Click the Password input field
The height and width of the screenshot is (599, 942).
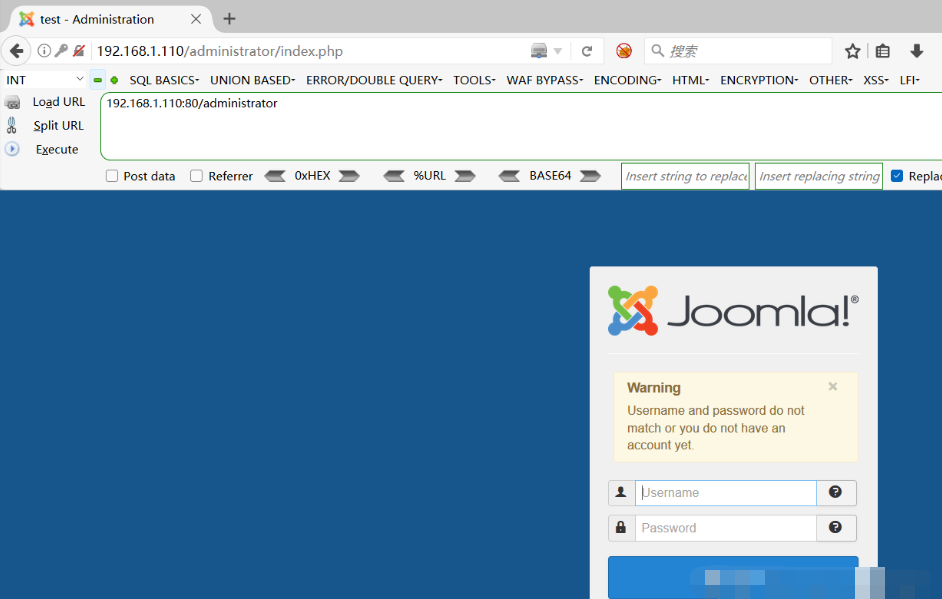pos(726,528)
